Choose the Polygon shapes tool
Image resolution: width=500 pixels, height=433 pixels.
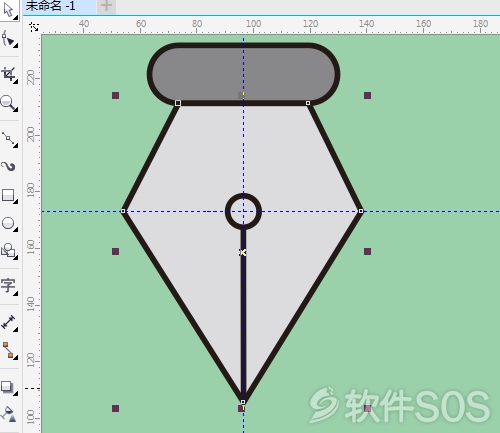click(9, 251)
